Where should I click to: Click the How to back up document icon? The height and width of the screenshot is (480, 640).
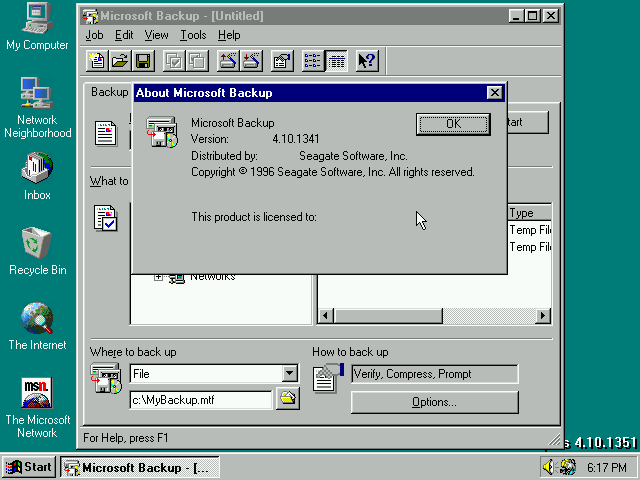[328, 378]
